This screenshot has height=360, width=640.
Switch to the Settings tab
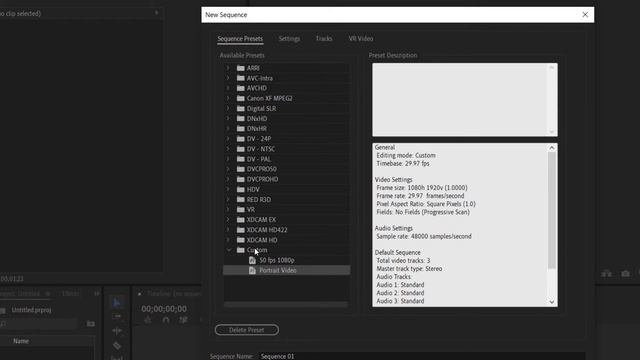pyautogui.click(x=289, y=39)
